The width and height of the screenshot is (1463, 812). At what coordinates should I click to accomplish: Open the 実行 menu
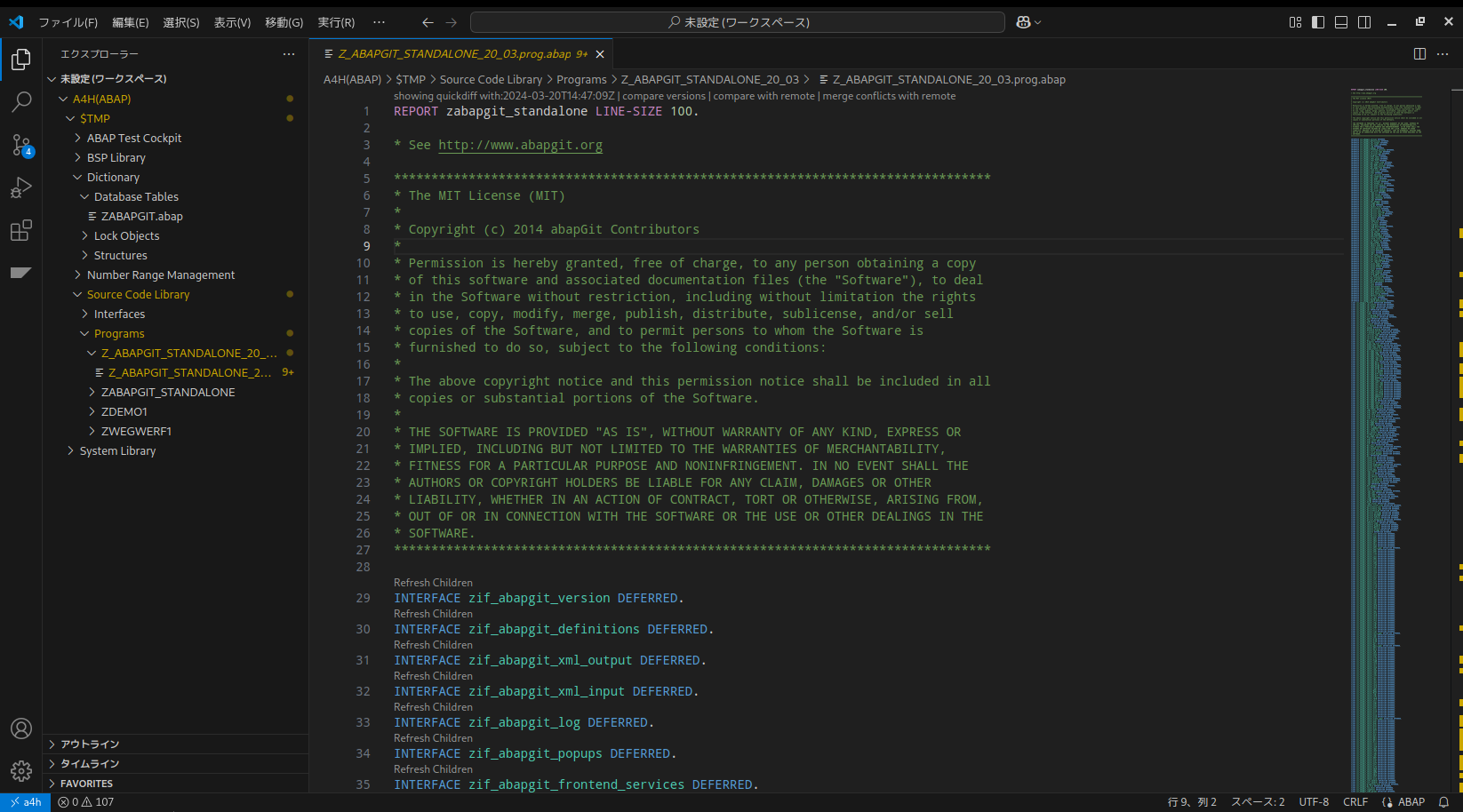point(335,22)
